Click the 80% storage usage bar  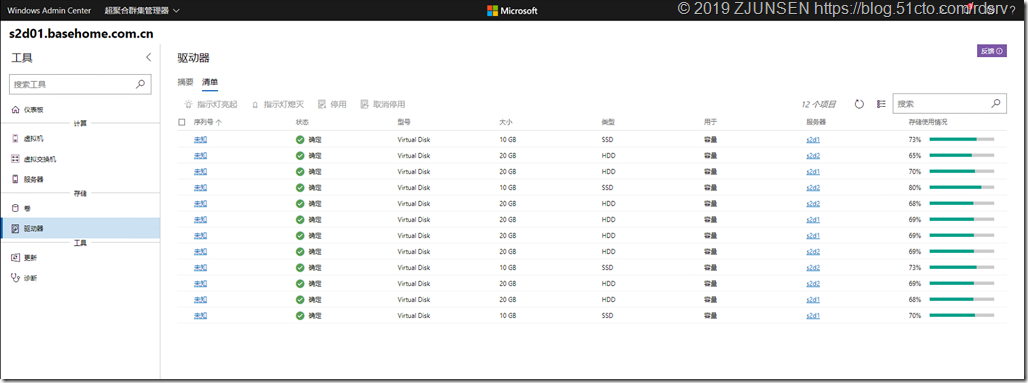pos(961,188)
